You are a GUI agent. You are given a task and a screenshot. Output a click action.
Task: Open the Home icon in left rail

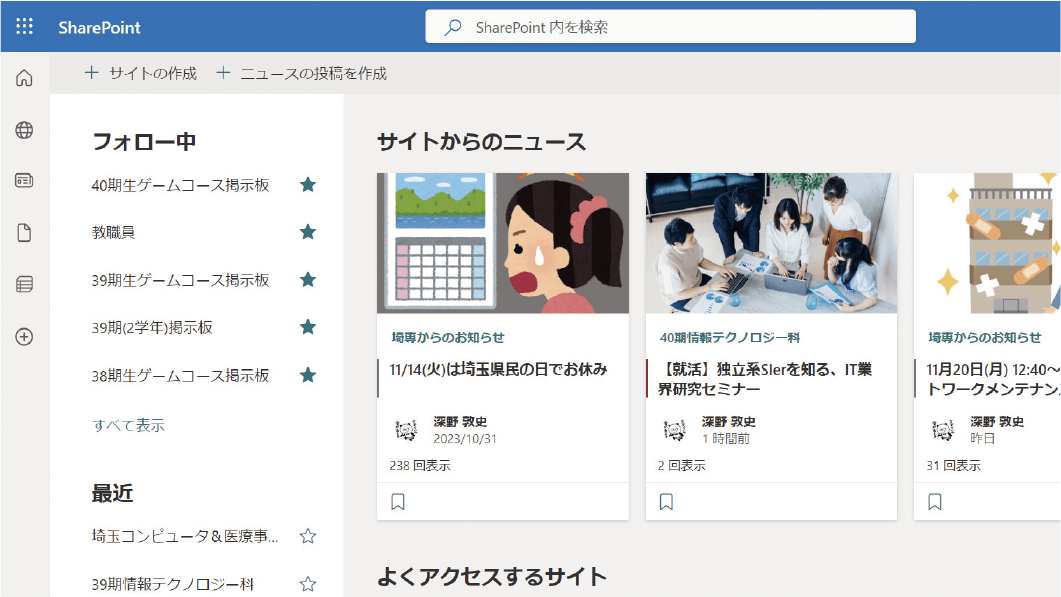tap(24, 79)
